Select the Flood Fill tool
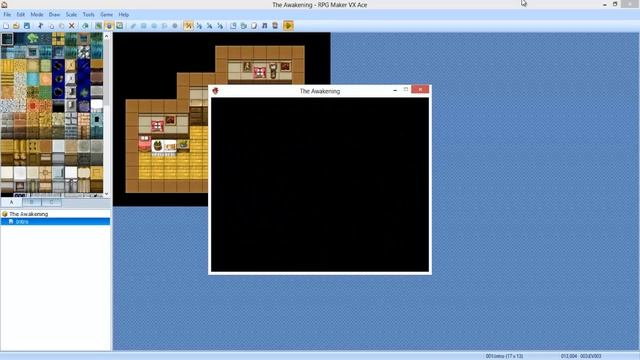The height and width of the screenshot is (360, 640). pos(164,26)
